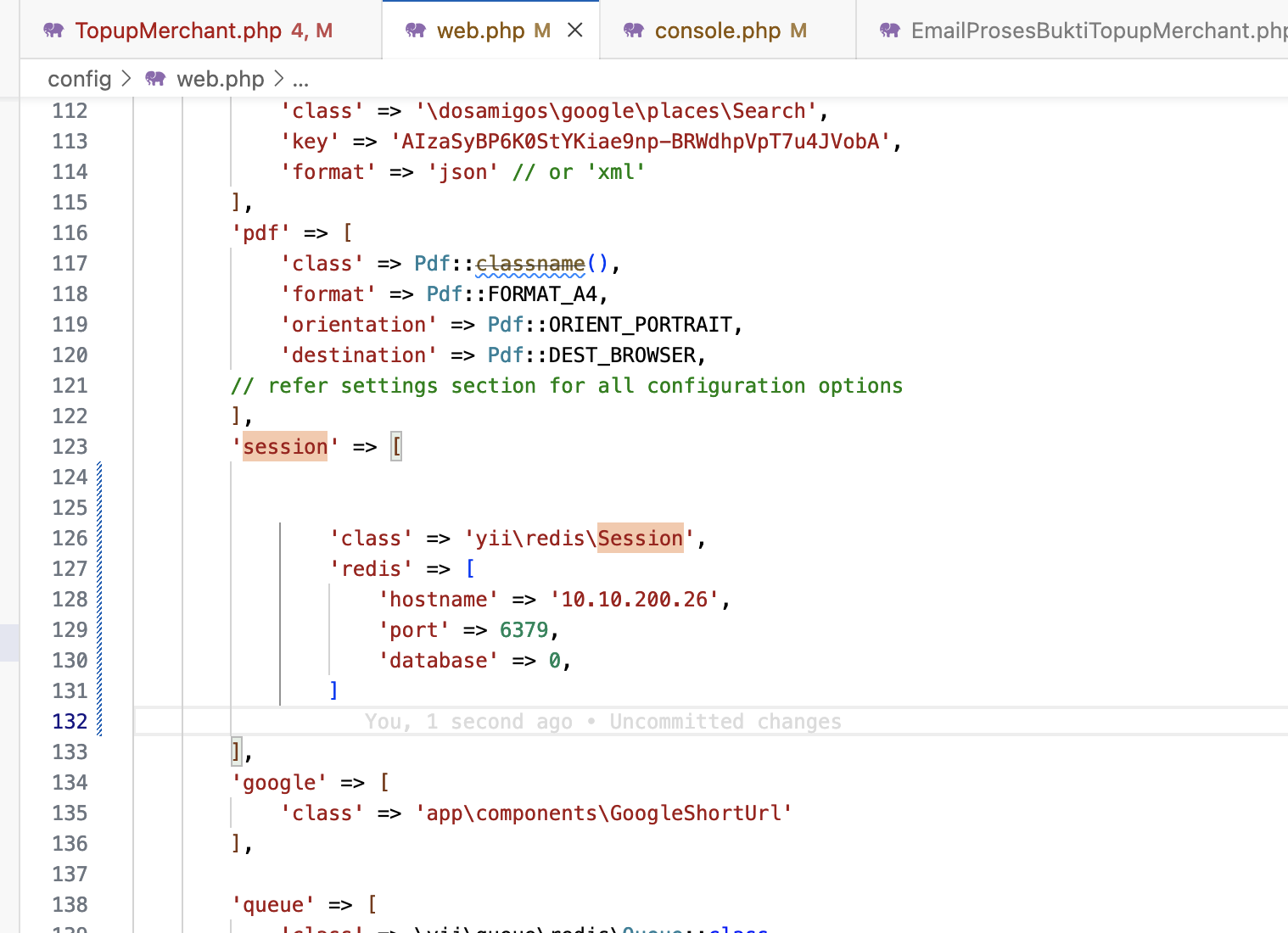Screen dimensions: 1288x933
Task: Click the PHP icon on web.php tab
Action: [x=415, y=31]
